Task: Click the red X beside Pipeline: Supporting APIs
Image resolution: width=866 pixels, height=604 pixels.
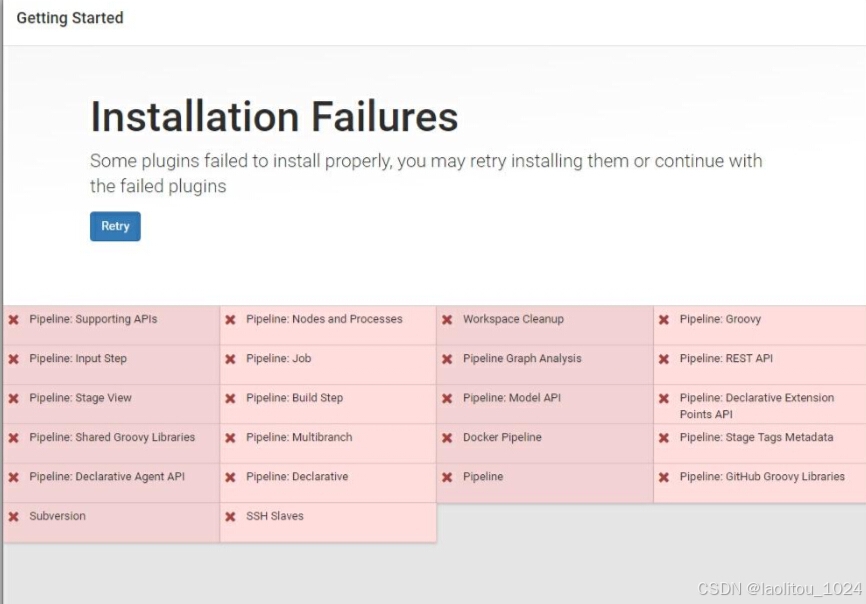Action: (x=14, y=320)
